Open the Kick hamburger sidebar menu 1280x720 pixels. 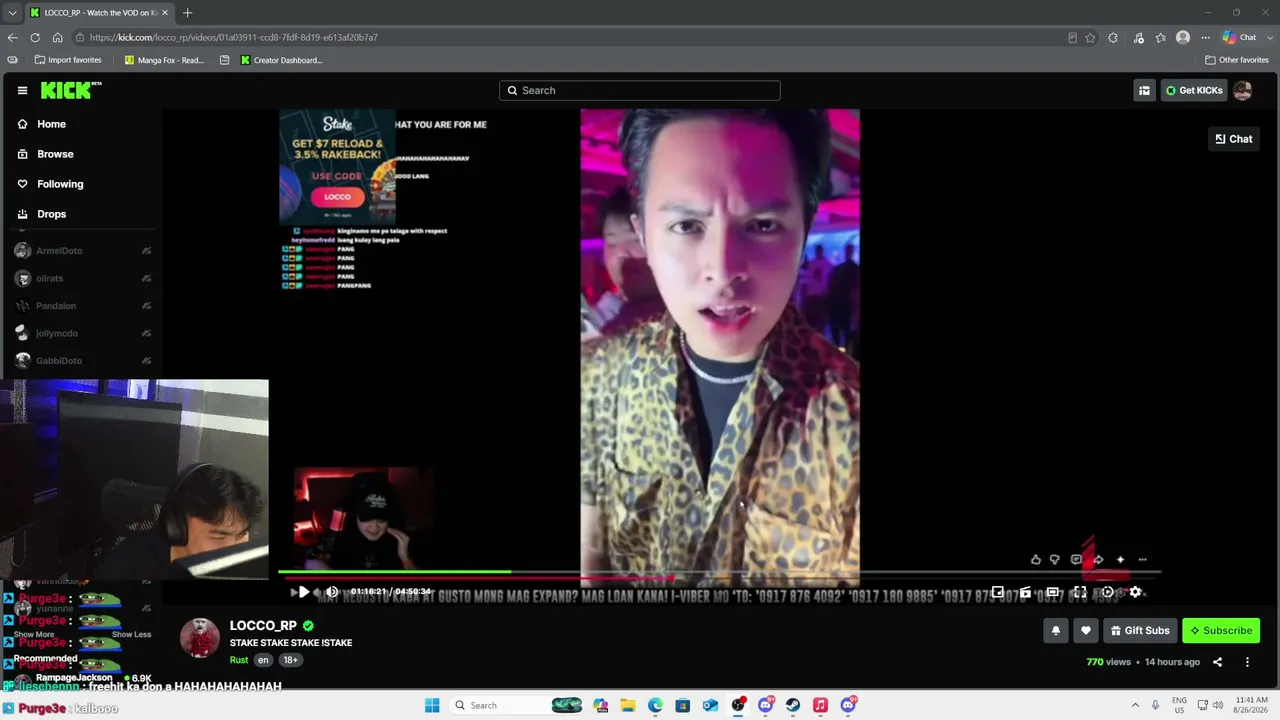[22, 90]
